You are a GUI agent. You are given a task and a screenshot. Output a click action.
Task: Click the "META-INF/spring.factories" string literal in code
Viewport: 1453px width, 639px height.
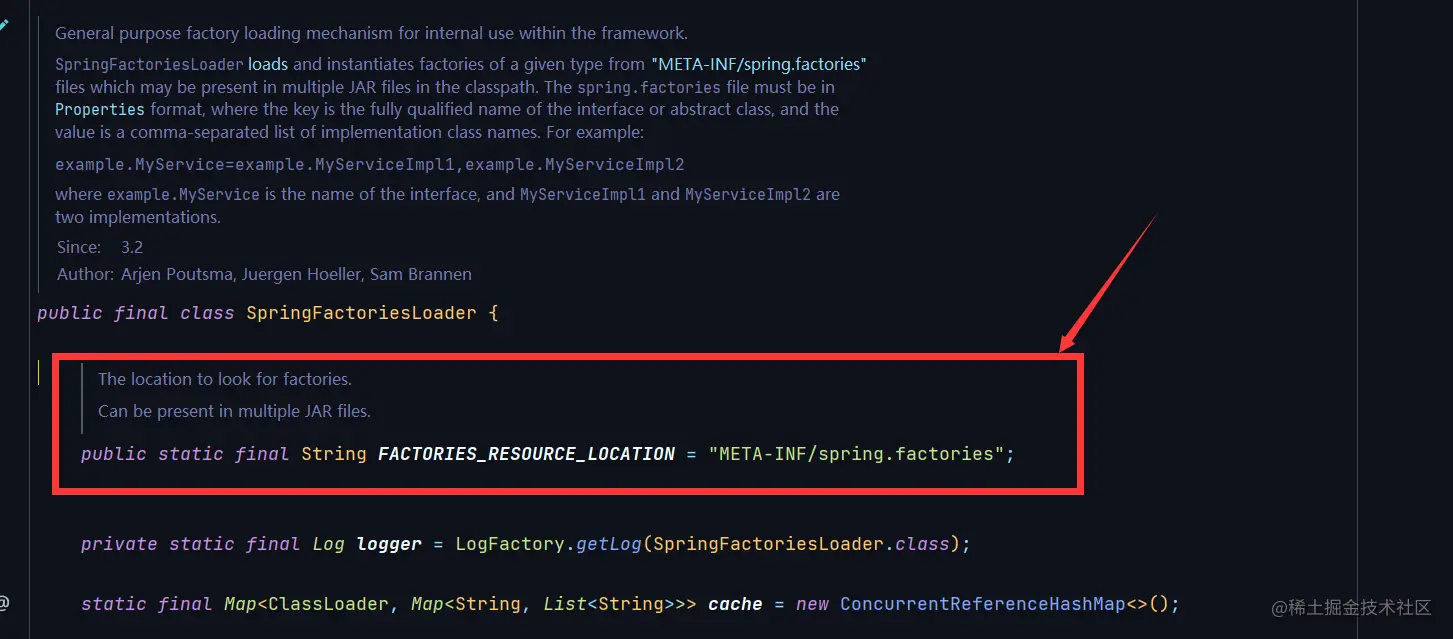[856, 454]
